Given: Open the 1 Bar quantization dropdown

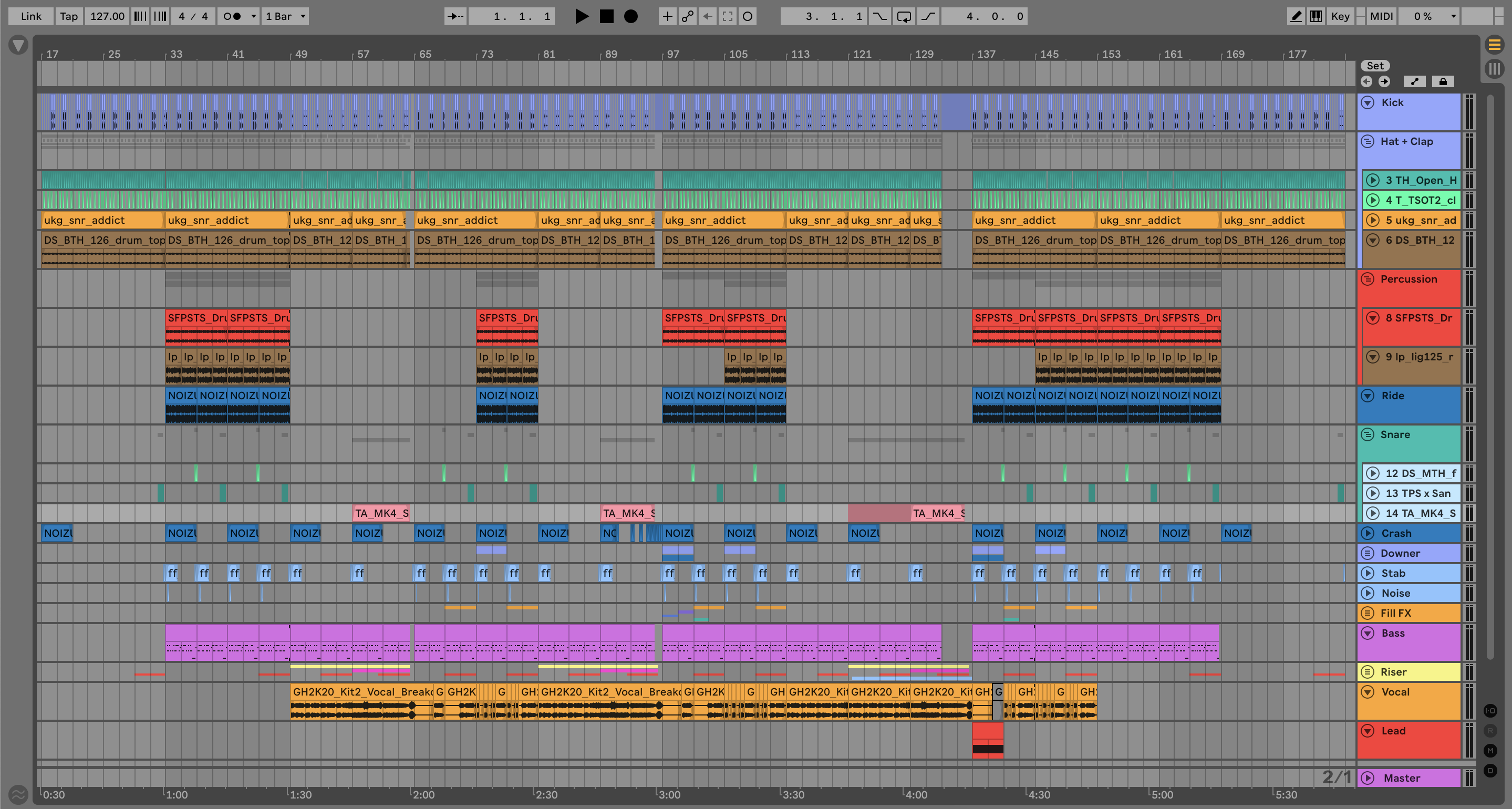Looking at the screenshot, I should (x=285, y=16).
